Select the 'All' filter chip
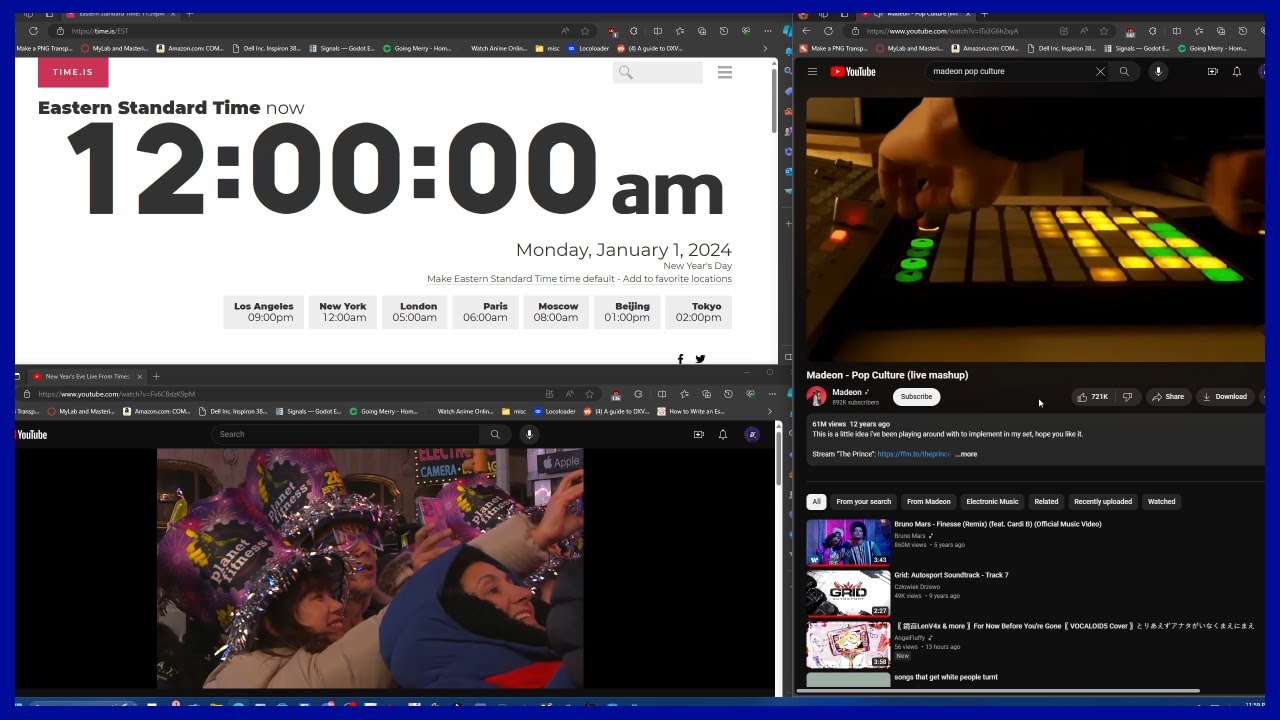The height and width of the screenshot is (720, 1280). point(816,502)
